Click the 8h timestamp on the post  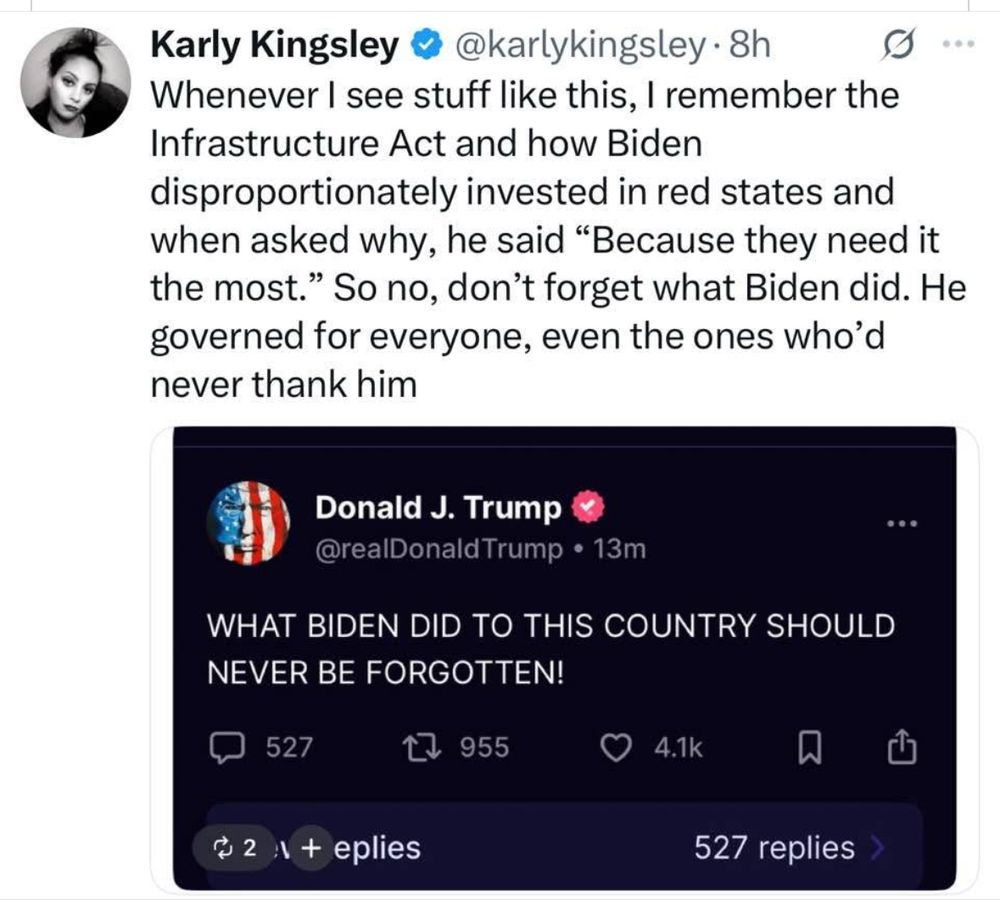coord(750,45)
